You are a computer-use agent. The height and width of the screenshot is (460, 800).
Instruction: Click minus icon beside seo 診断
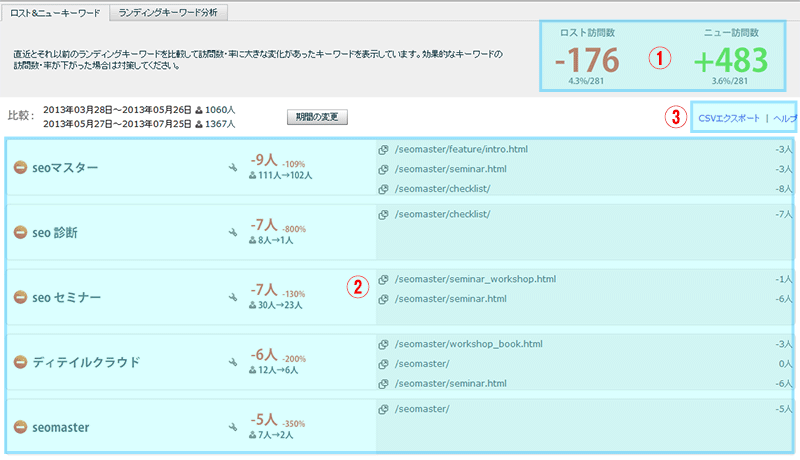20,233
